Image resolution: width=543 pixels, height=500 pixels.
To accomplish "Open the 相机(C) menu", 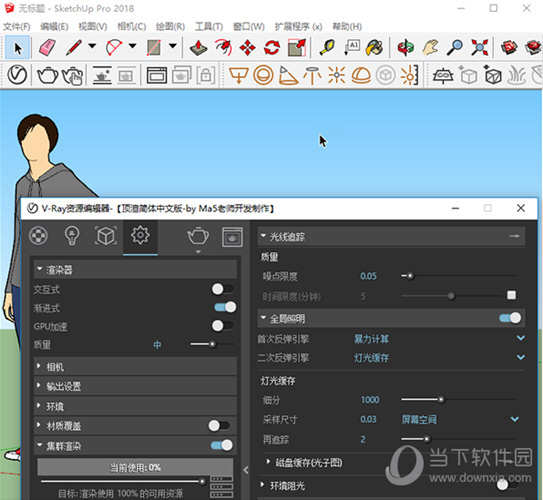I will pyautogui.click(x=131, y=26).
